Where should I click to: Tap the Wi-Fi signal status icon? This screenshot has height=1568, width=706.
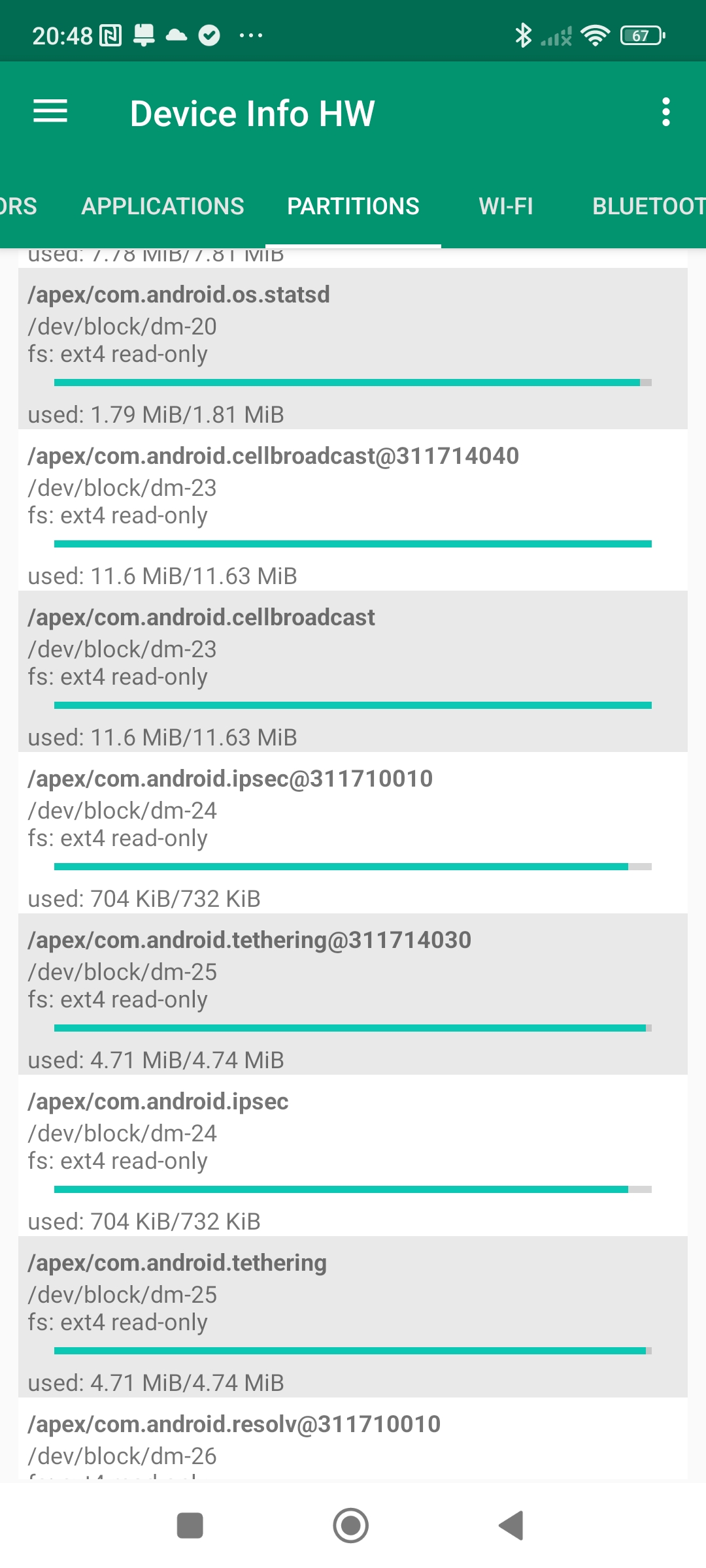(x=595, y=35)
